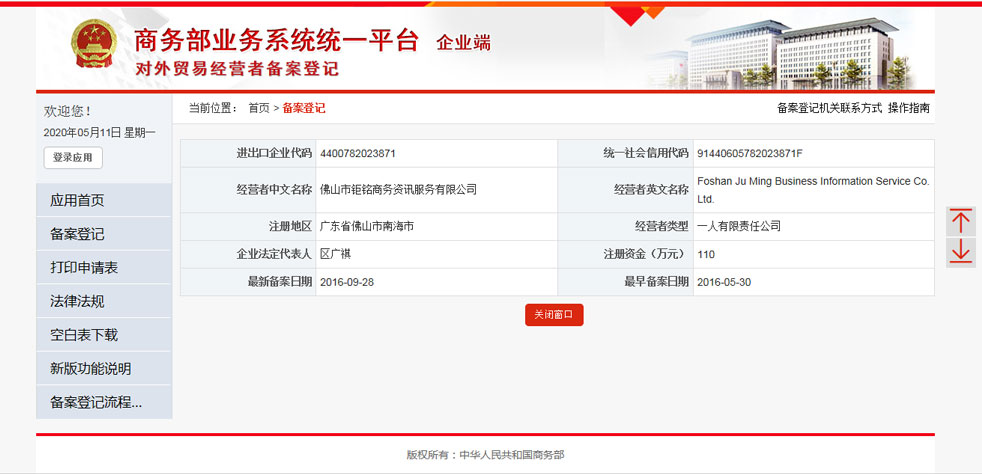
Task: Open 打印申请表 sidebar item
Action: [x=104, y=267]
